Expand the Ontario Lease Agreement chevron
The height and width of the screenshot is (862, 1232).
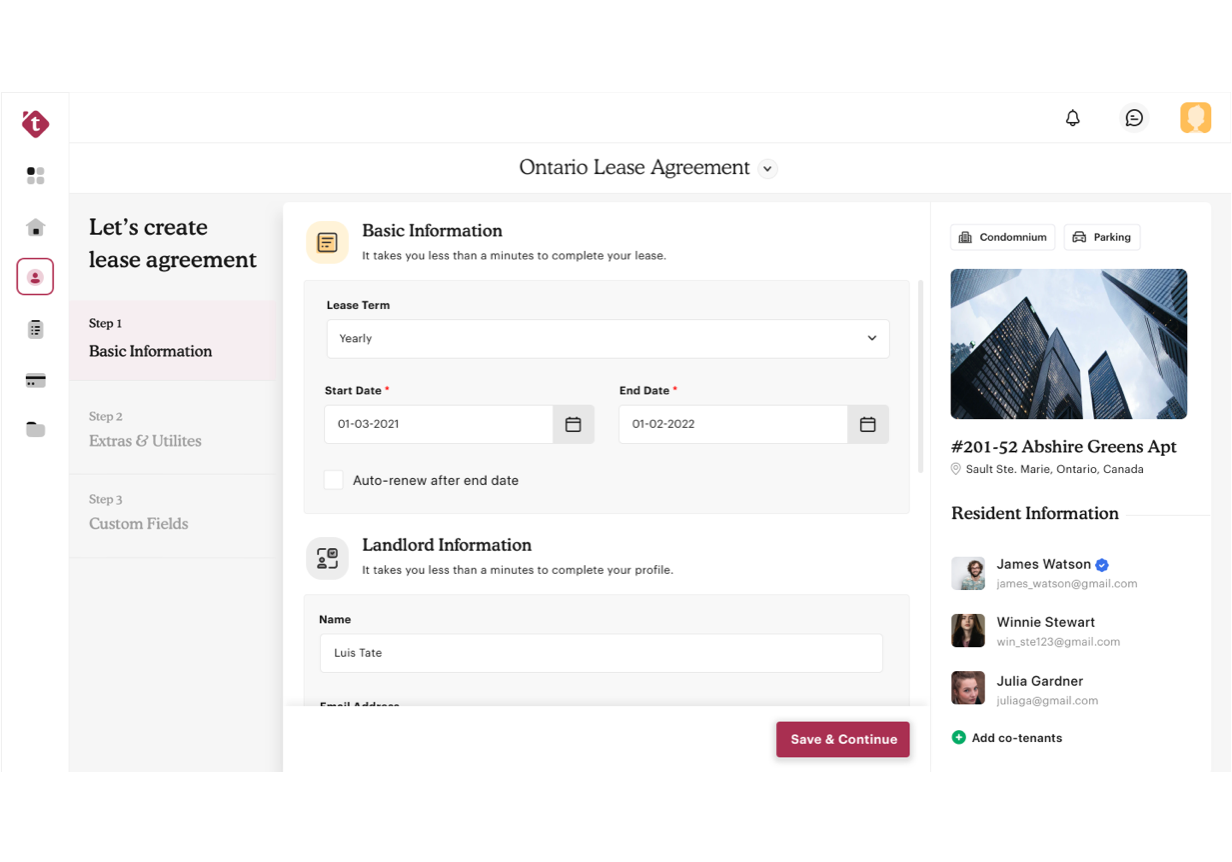[x=768, y=169]
